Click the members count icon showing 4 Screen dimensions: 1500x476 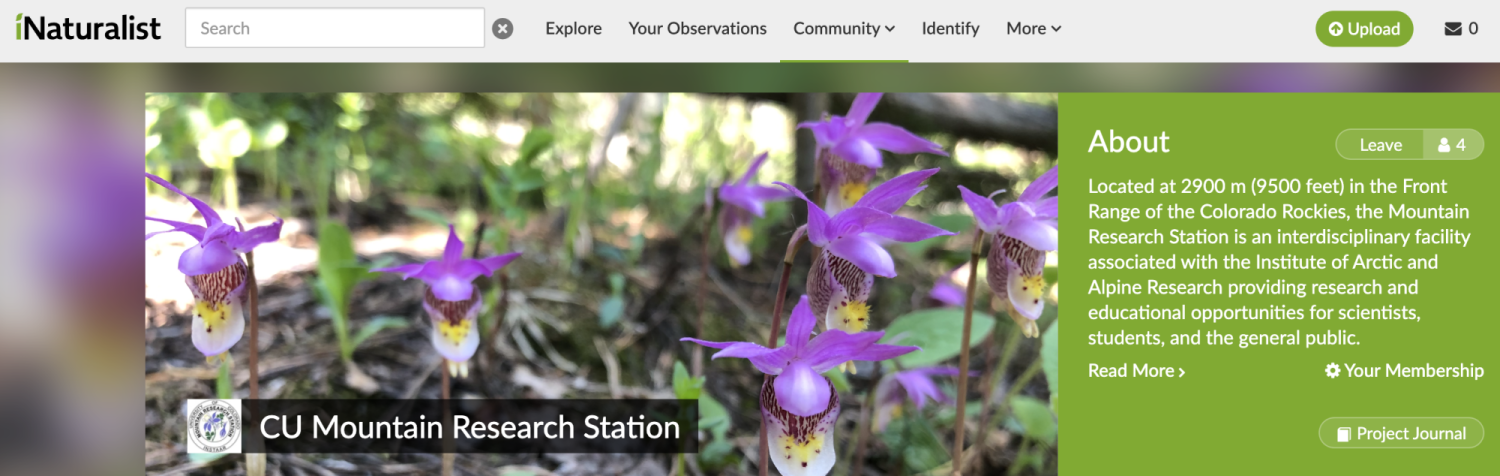[1451, 145]
